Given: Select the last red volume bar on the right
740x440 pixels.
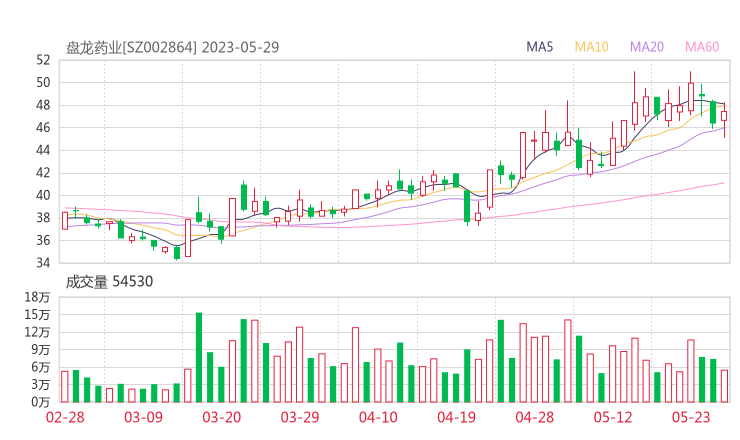Looking at the screenshot, I should pyautogui.click(x=724, y=386).
